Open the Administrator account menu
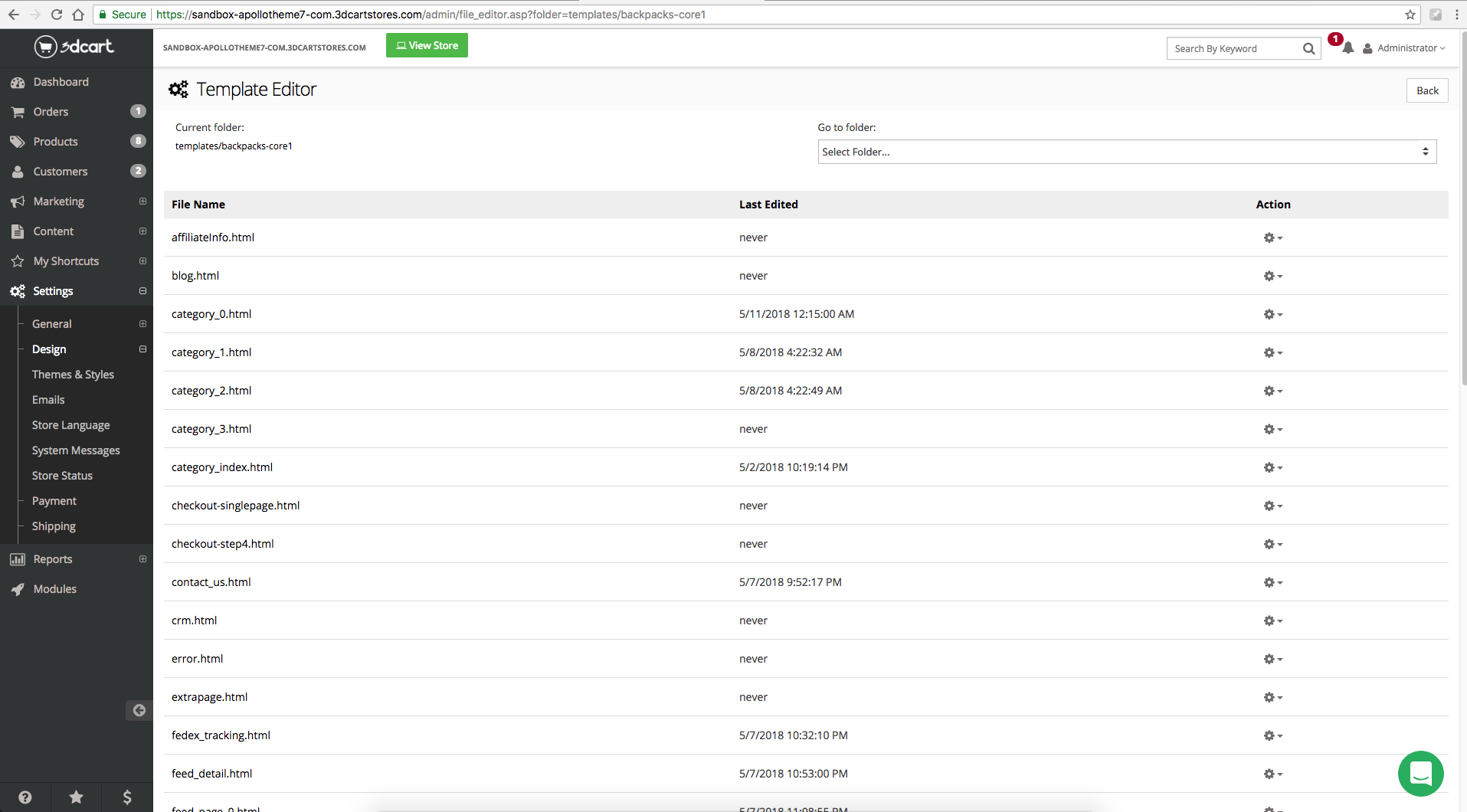Viewport: 1467px width, 812px height. point(1404,47)
